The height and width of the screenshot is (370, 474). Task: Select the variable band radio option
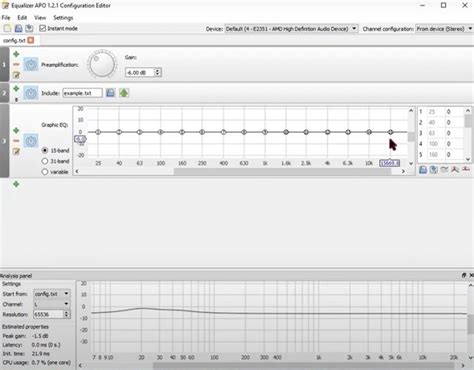(x=45, y=172)
